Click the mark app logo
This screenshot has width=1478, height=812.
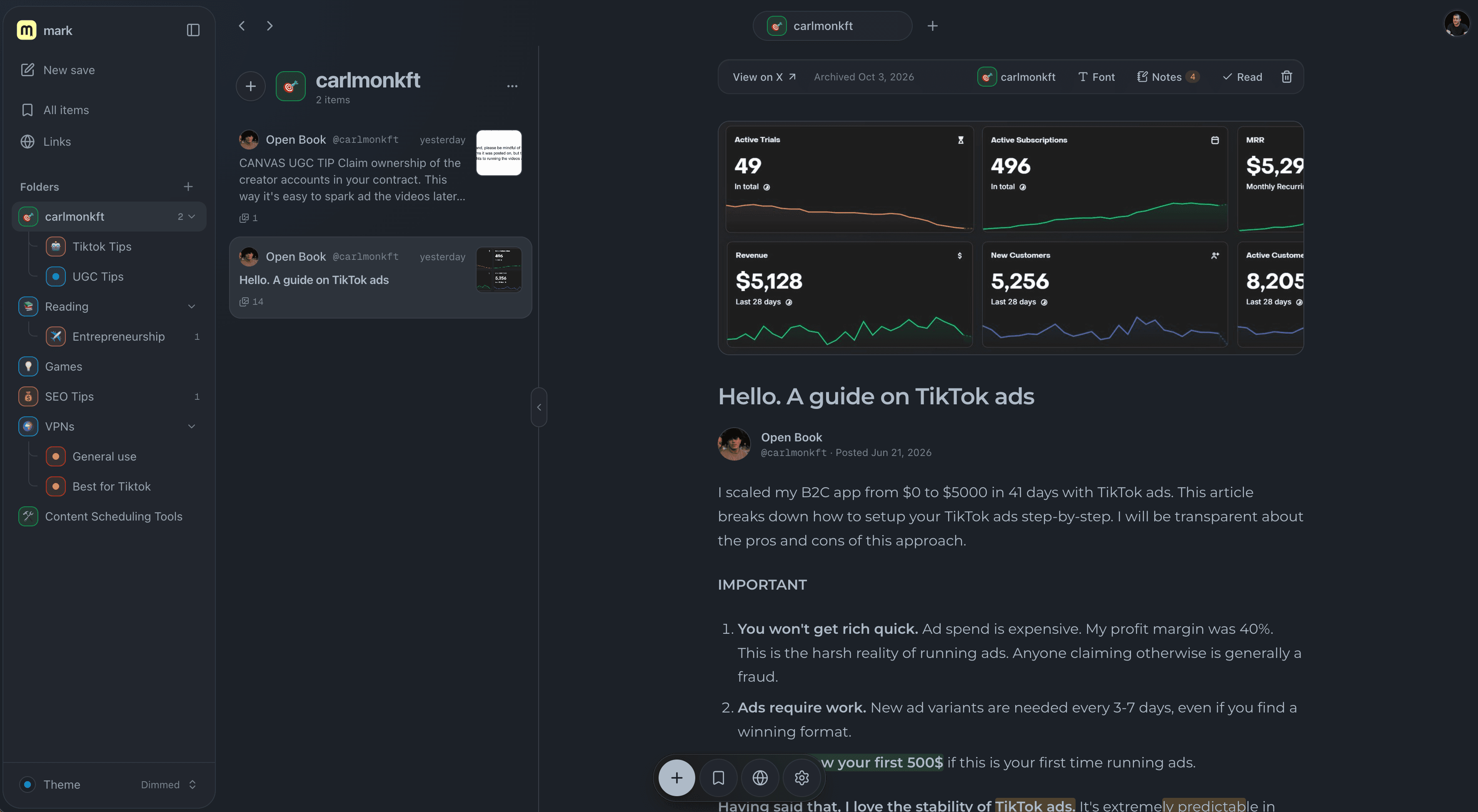coord(26,30)
